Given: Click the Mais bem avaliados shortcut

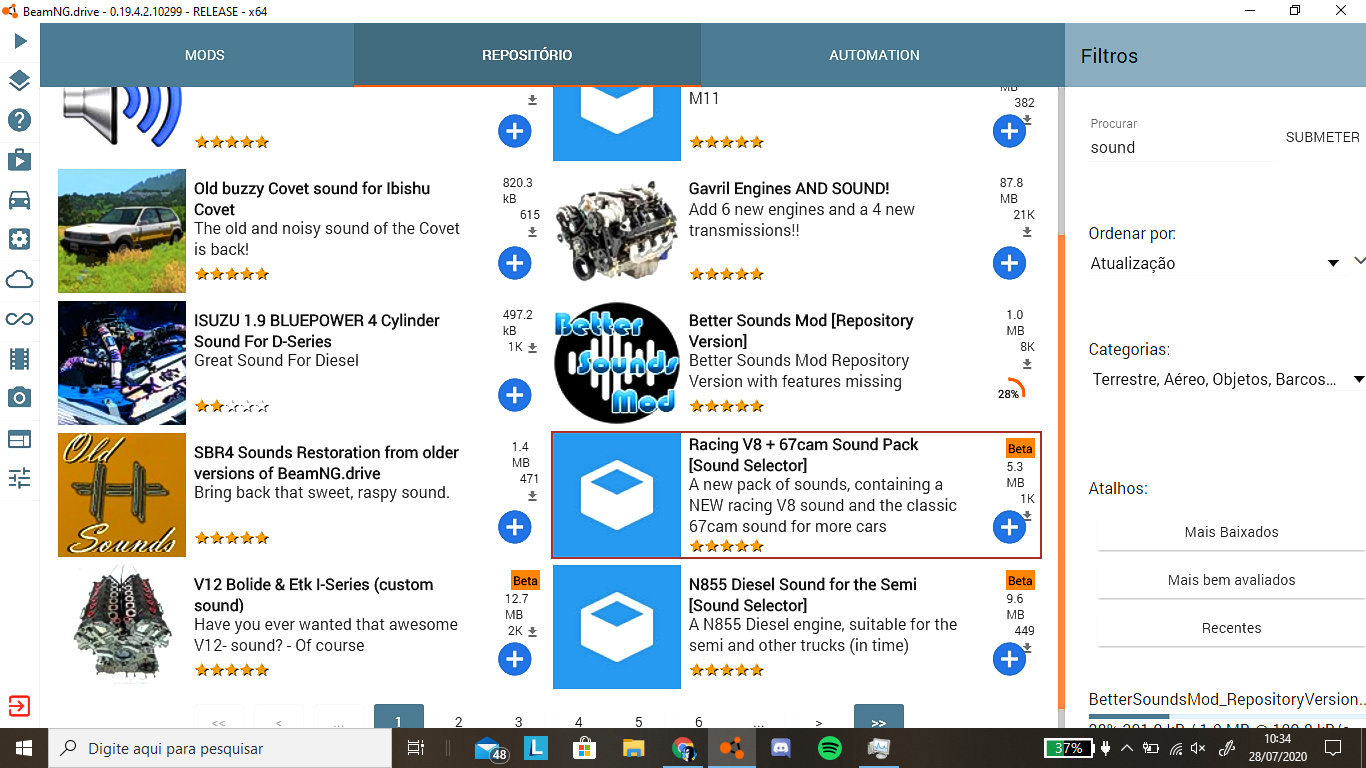Looking at the screenshot, I should pos(1231,580).
